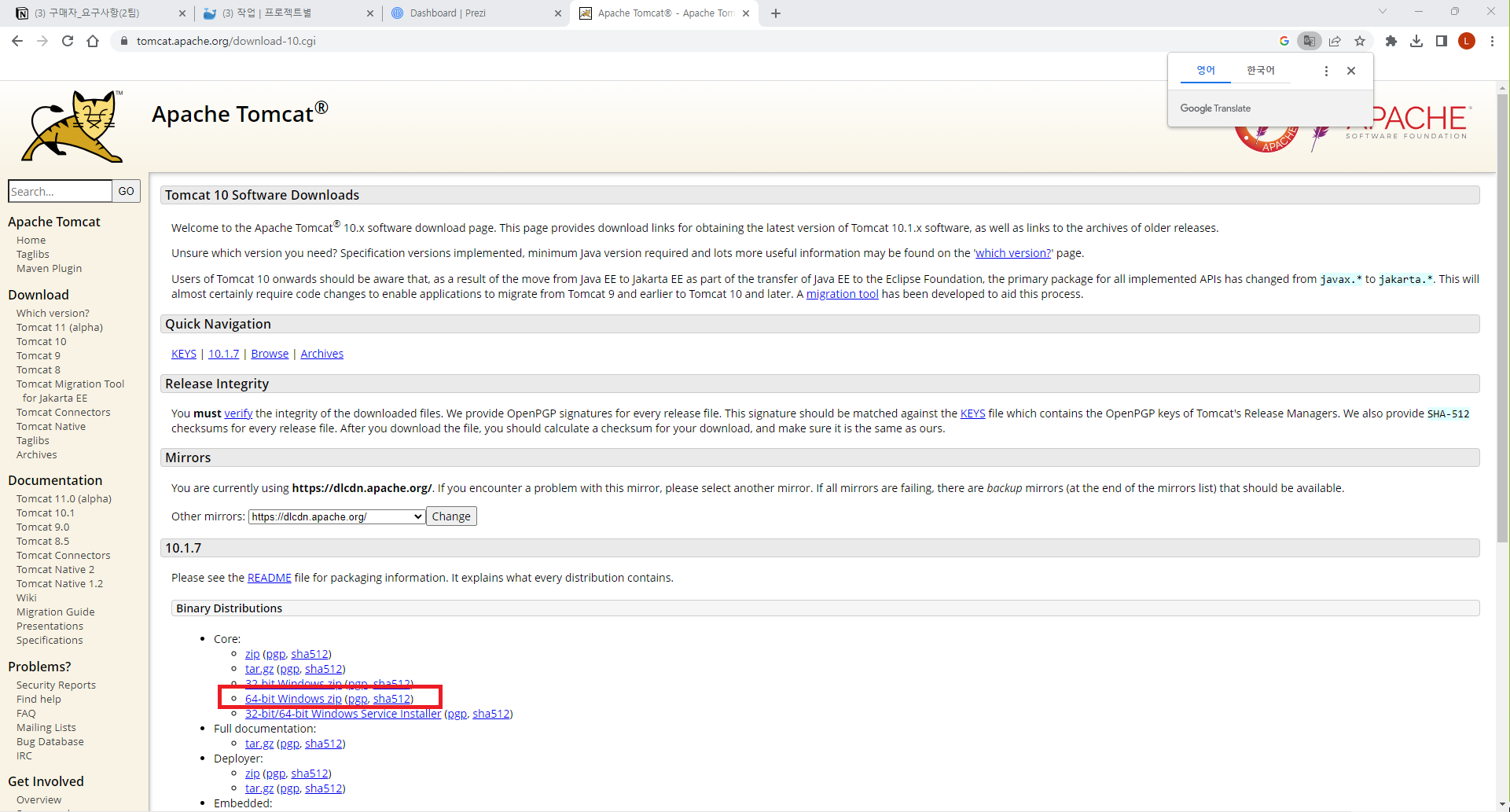1510x812 pixels.
Task: Download Full documentation tar.gz
Action: (x=259, y=744)
